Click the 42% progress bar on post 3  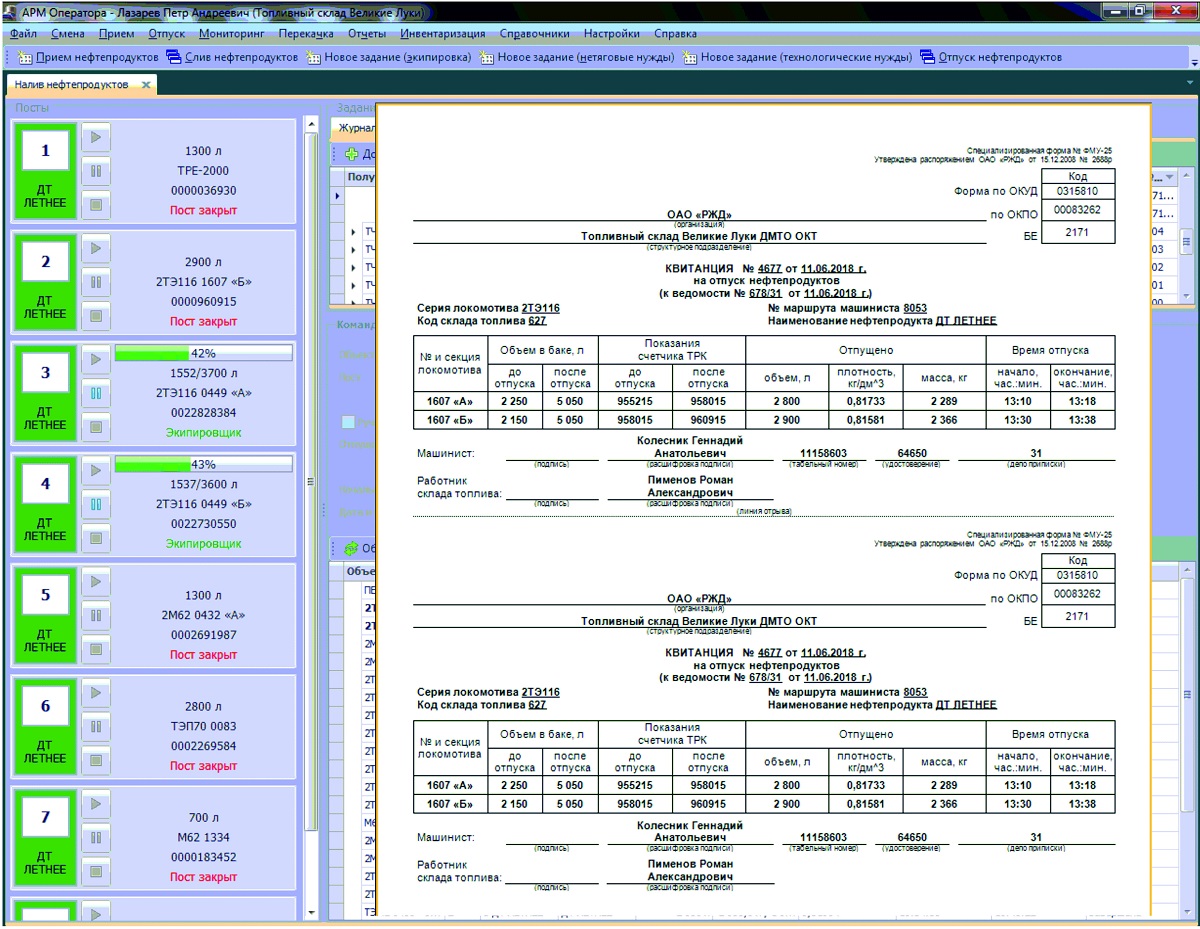203,353
